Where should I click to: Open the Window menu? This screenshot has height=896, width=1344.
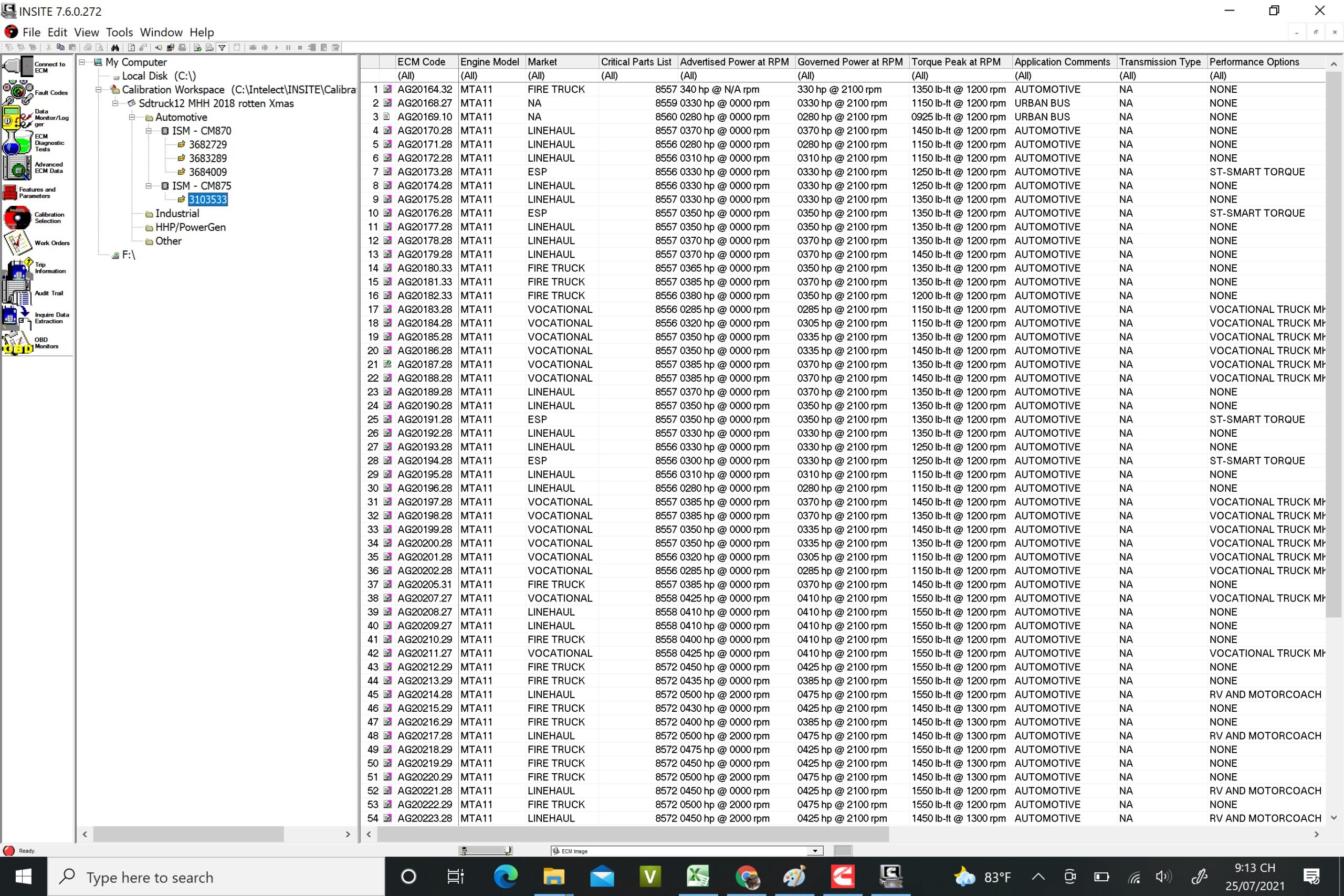click(161, 33)
